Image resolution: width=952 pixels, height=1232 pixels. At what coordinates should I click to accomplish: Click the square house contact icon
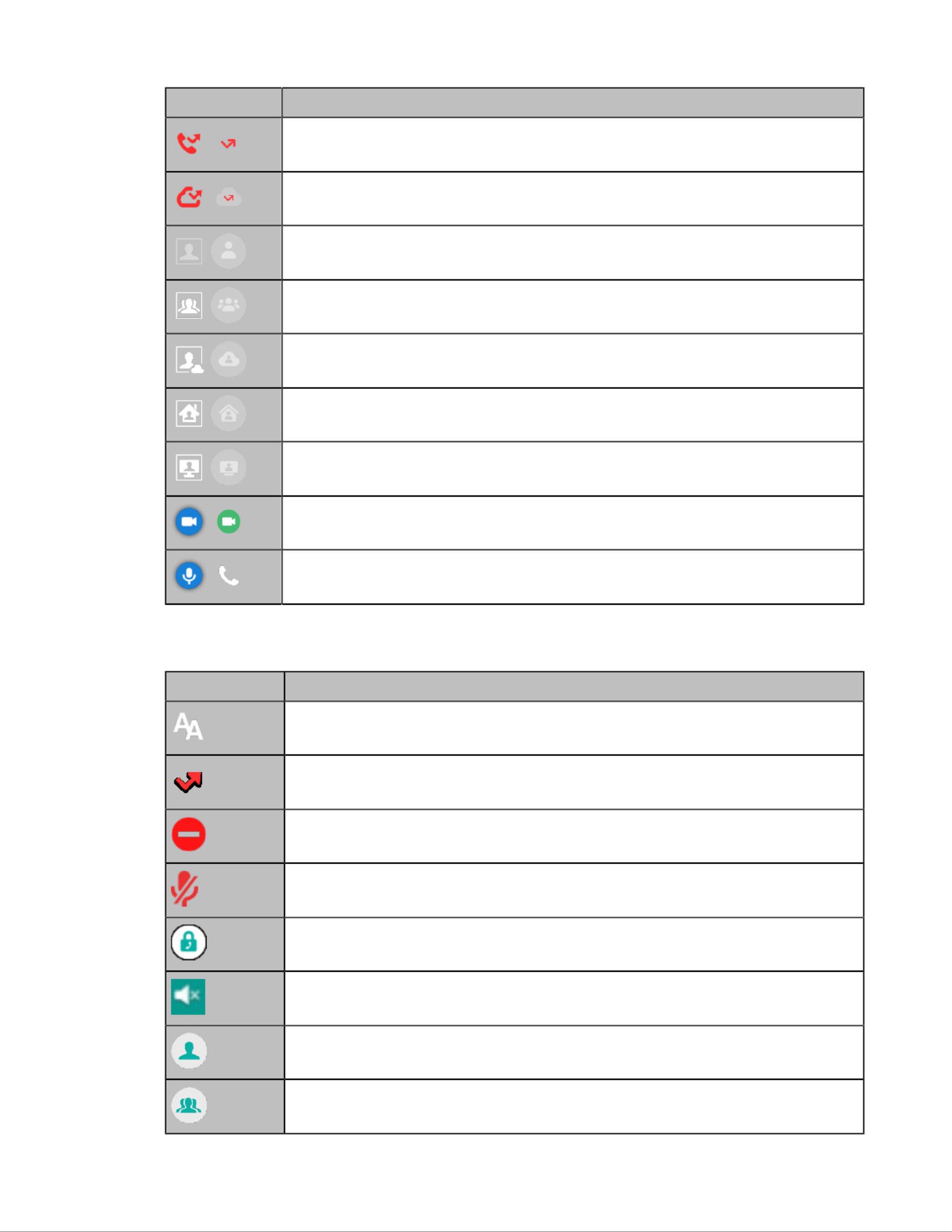[189, 414]
